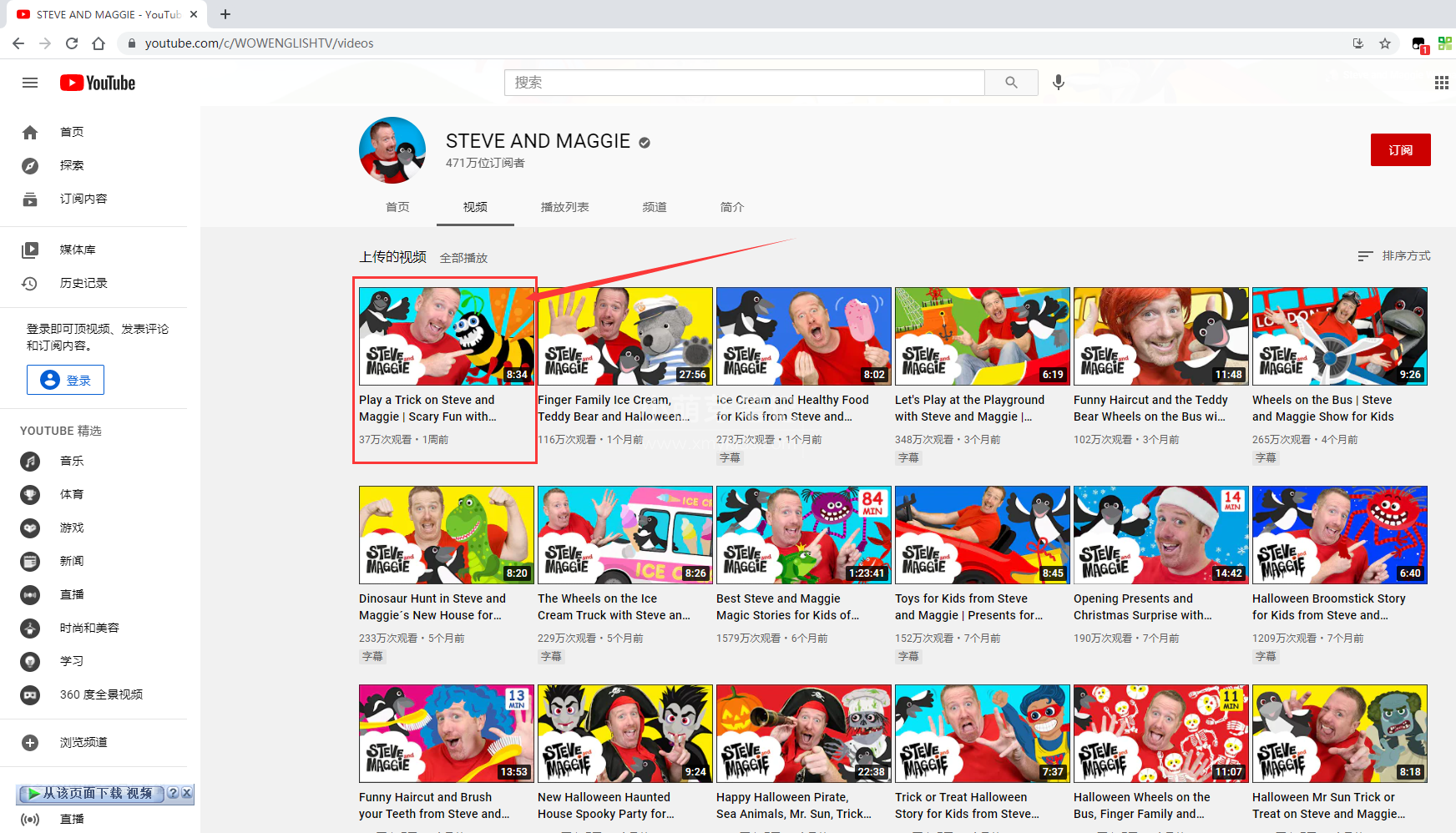Close the download video overlay bar
The height and width of the screenshot is (833, 1456).
(x=187, y=793)
